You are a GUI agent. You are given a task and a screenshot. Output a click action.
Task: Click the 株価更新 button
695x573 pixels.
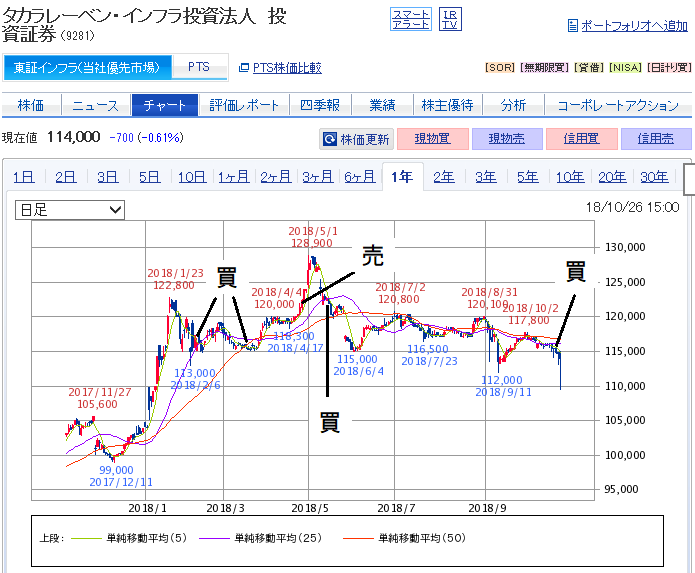click(356, 140)
